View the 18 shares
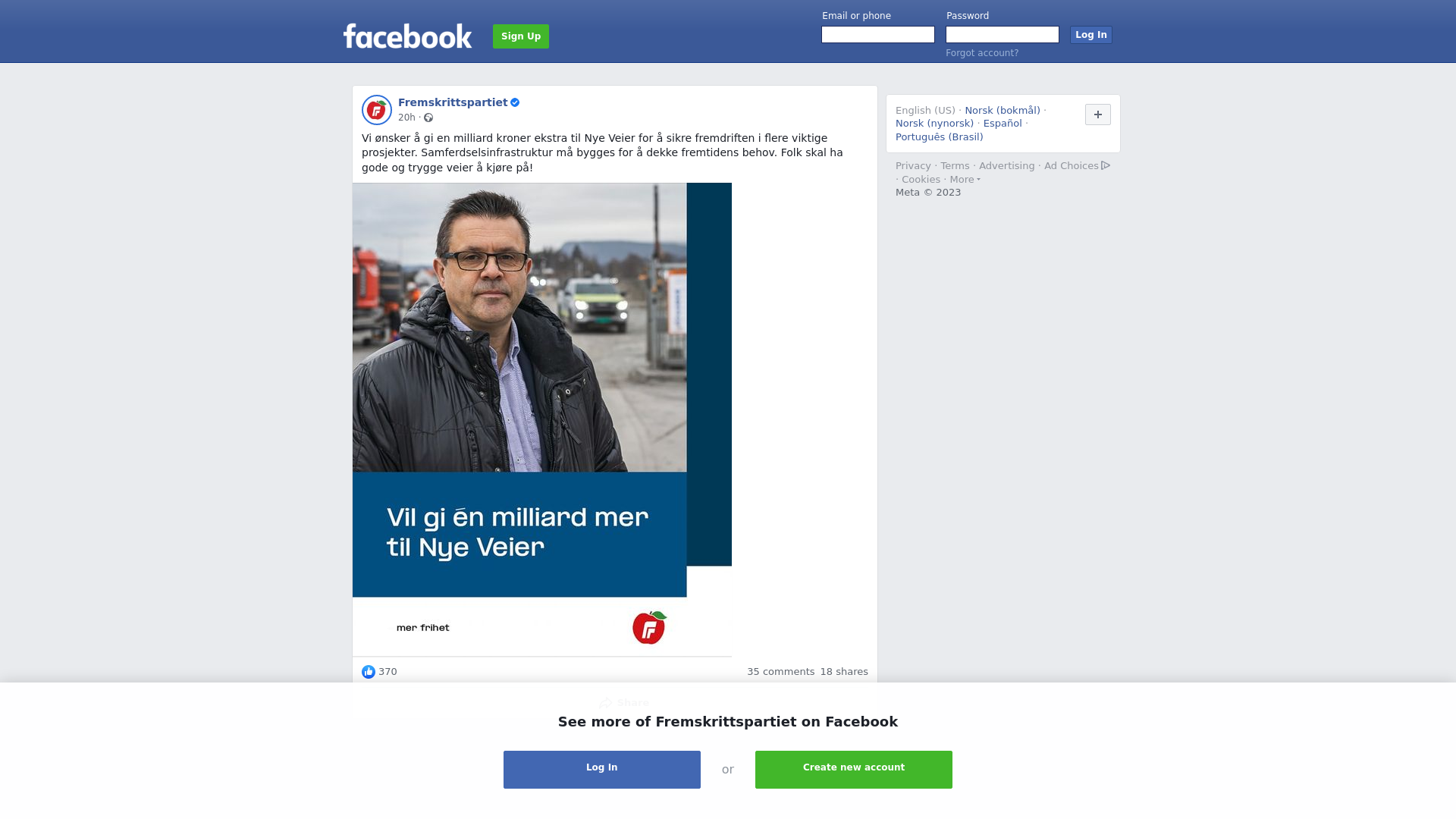This screenshot has width=1456, height=819. pyautogui.click(x=844, y=672)
